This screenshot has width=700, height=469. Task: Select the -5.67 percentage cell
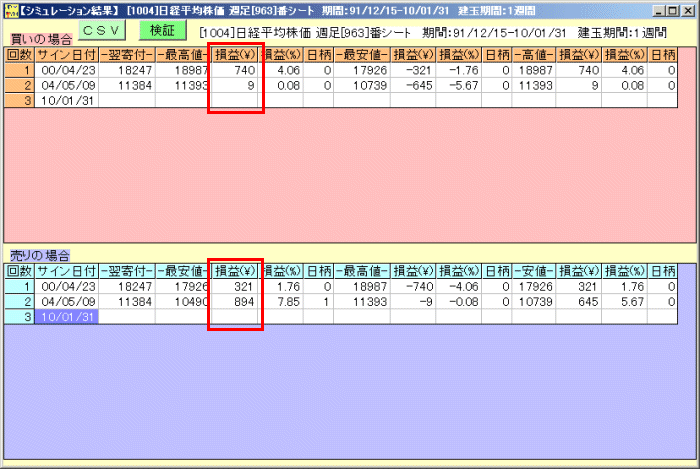[x=458, y=85]
